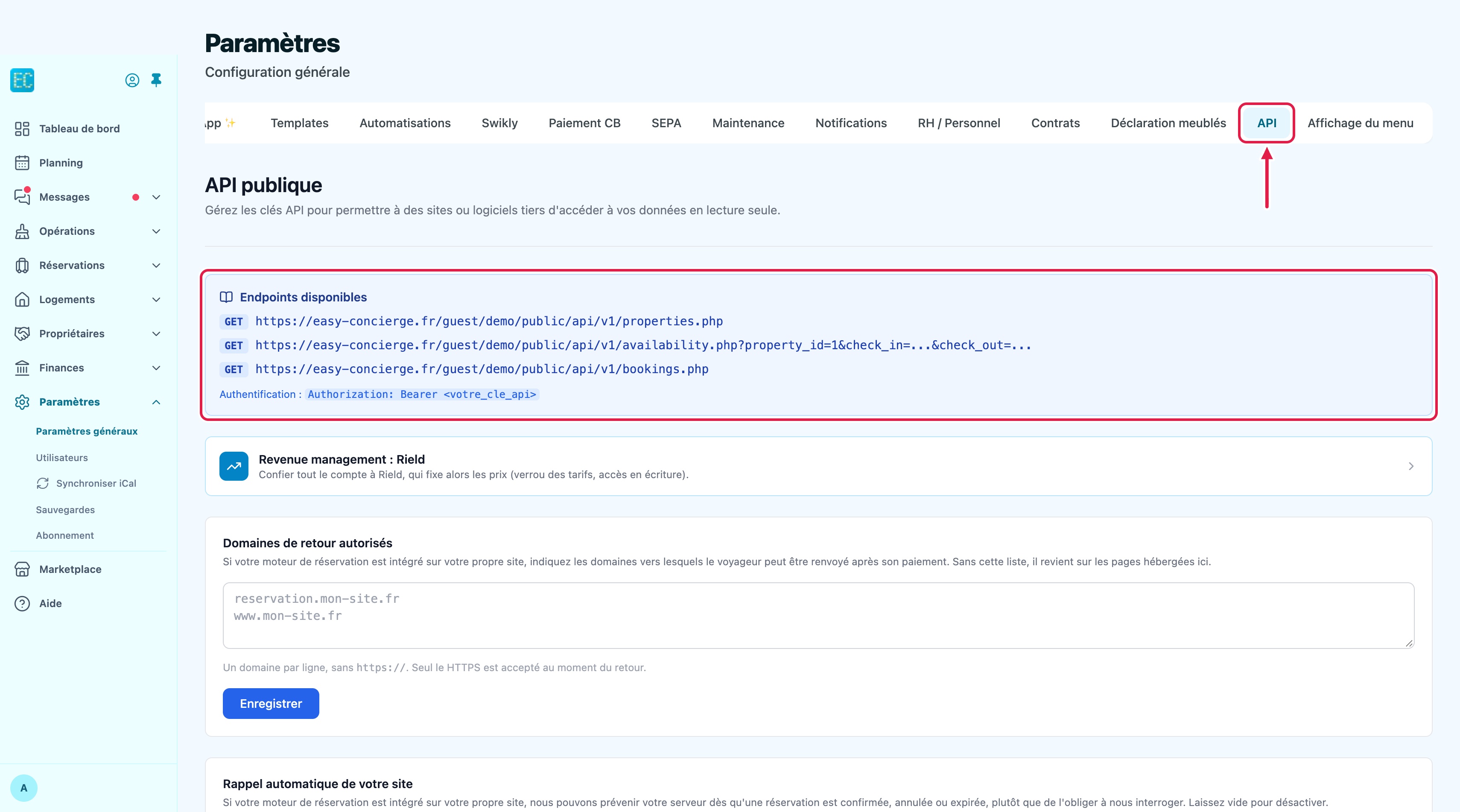Click the Finances bank icon
Viewport: 1460px width, 812px height.
[22, 368]
